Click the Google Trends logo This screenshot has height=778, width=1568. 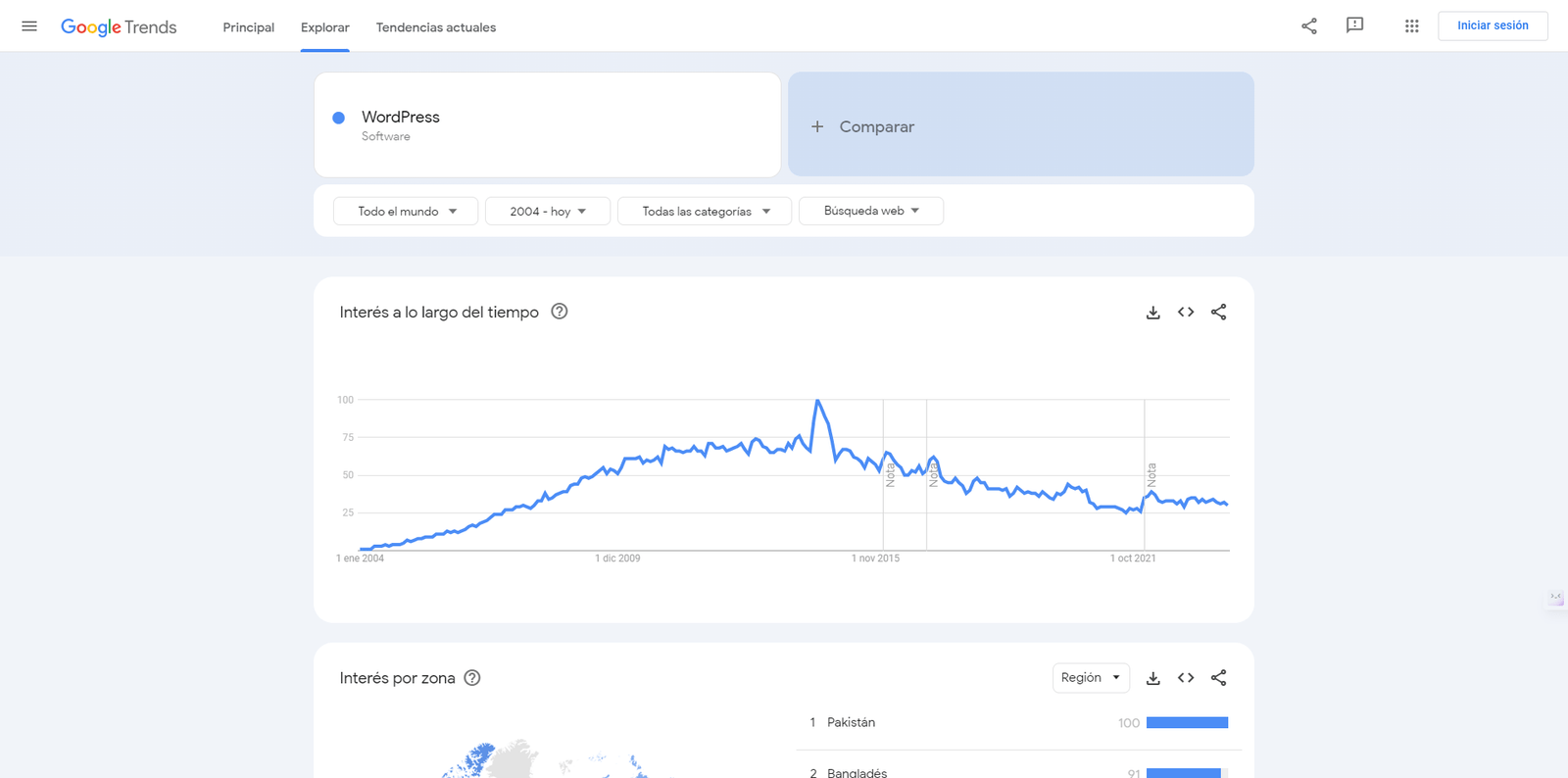(119, 27)
